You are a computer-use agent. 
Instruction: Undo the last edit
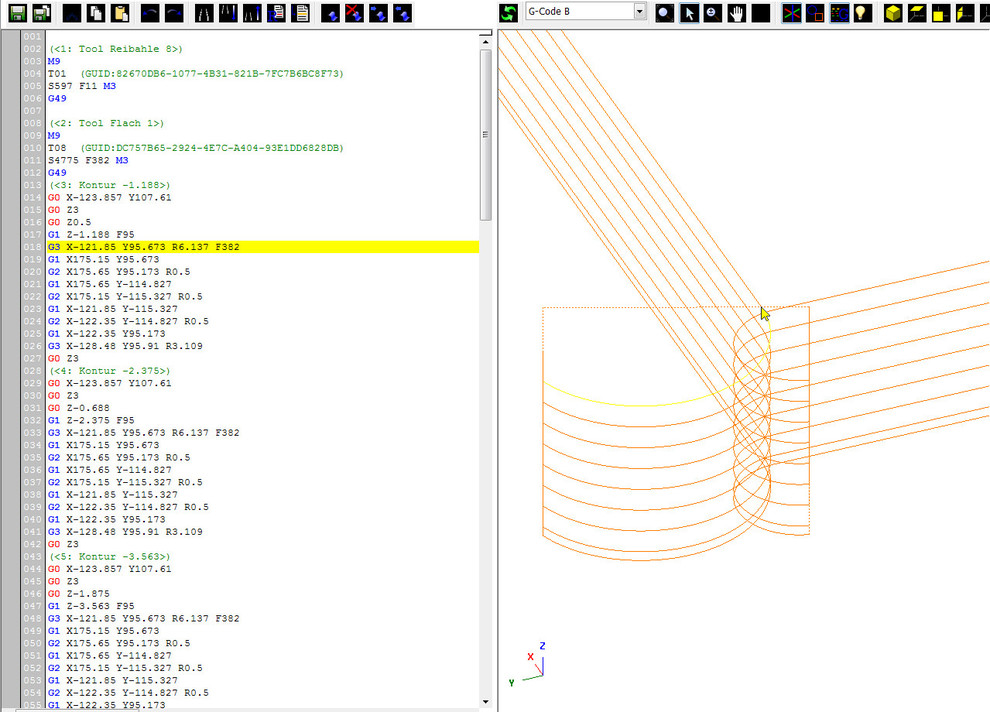150,13
